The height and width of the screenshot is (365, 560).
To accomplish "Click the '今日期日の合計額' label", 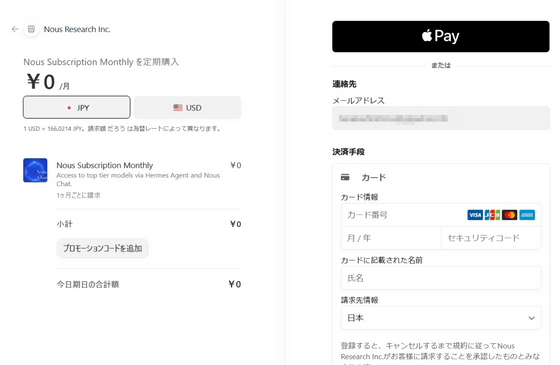I will click(x=88, y=284).
